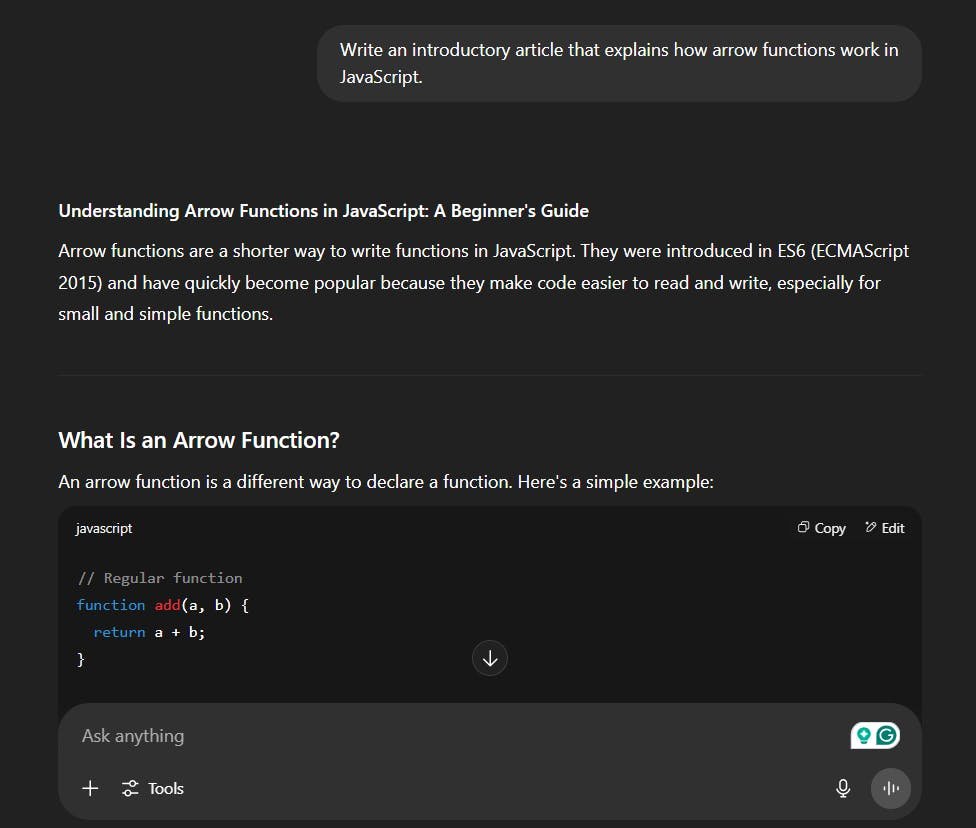Click the Edit text label

[x=892, y=527]
